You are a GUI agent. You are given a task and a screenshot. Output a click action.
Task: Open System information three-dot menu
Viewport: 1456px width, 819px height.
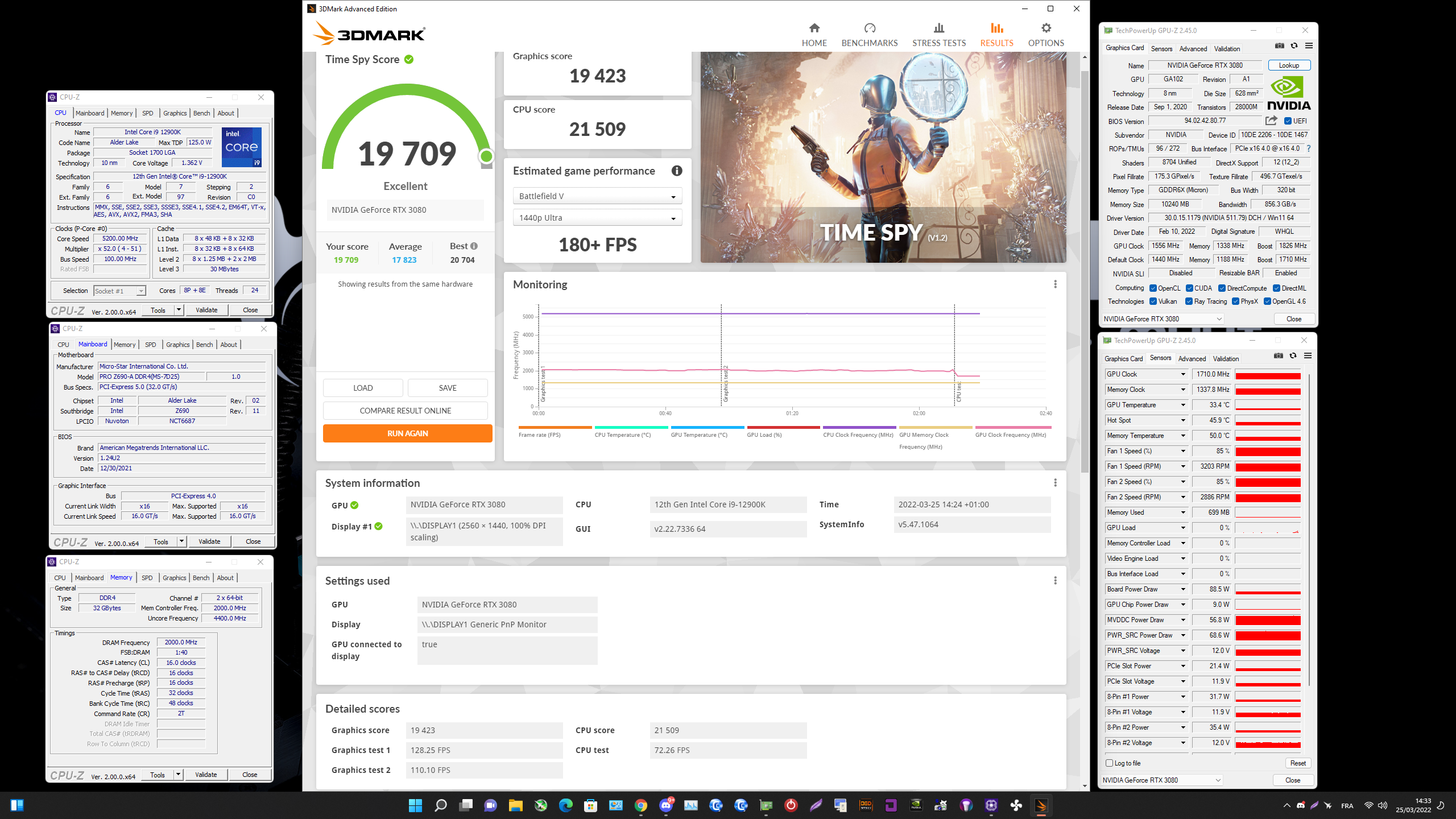coord(1055,483)
